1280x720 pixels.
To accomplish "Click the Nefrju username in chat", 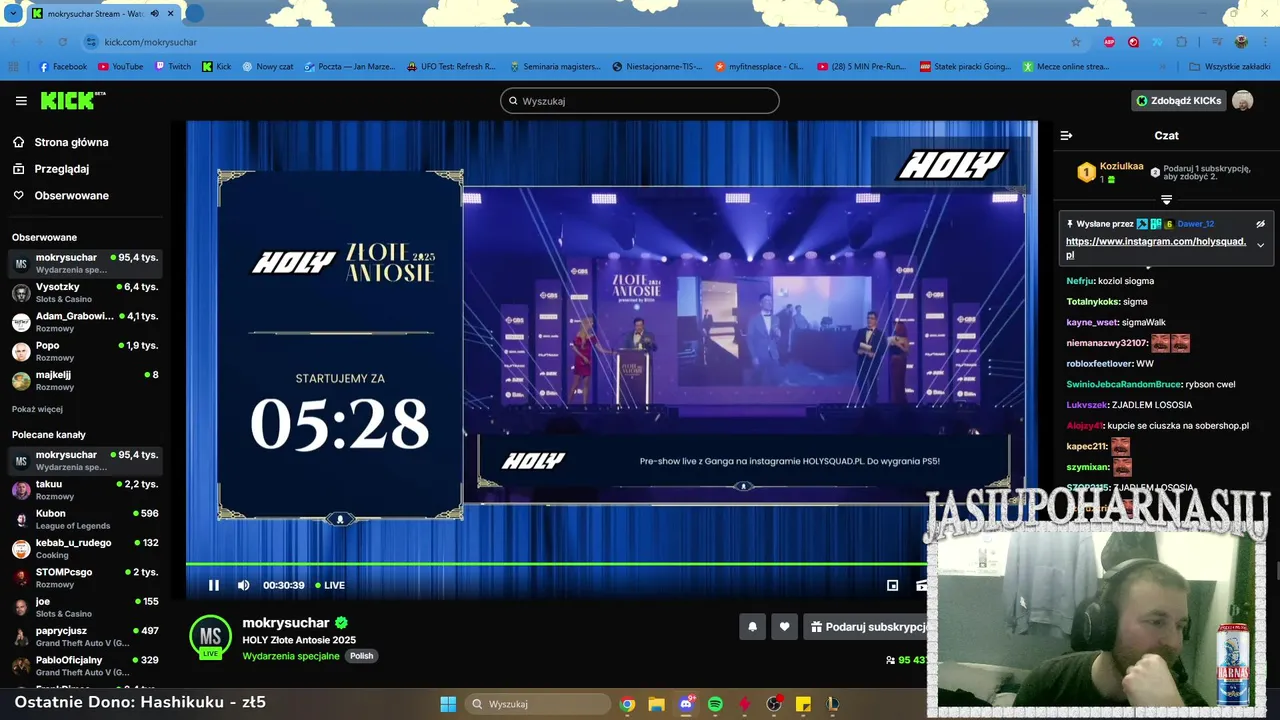I will tap(1080, 281).
